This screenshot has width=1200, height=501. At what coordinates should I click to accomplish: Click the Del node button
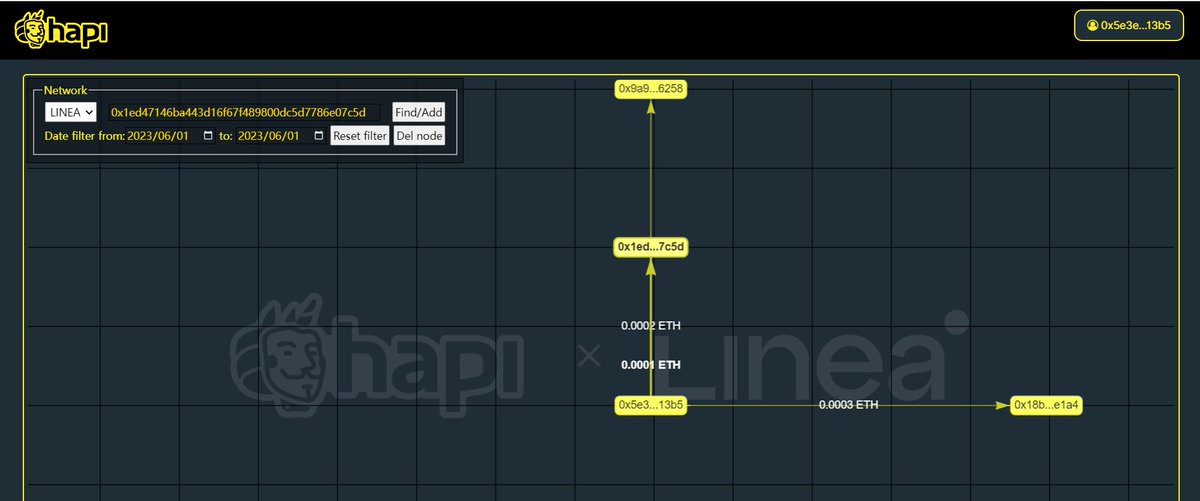pos(419,136)
